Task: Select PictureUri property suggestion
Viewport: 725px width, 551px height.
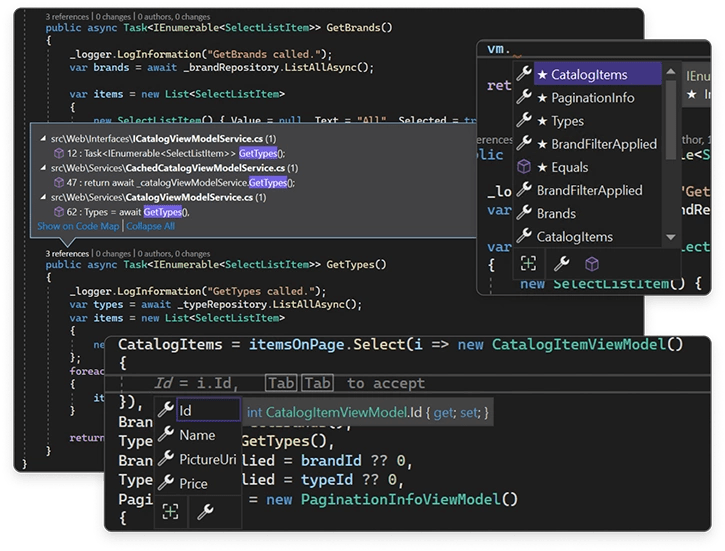Action: click(208, 459)
